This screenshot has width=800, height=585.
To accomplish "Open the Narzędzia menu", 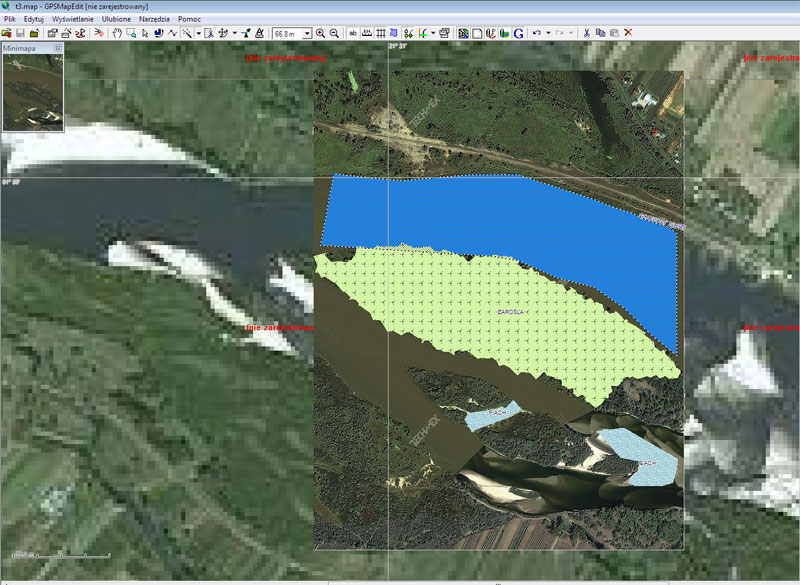I will [153, 19].
